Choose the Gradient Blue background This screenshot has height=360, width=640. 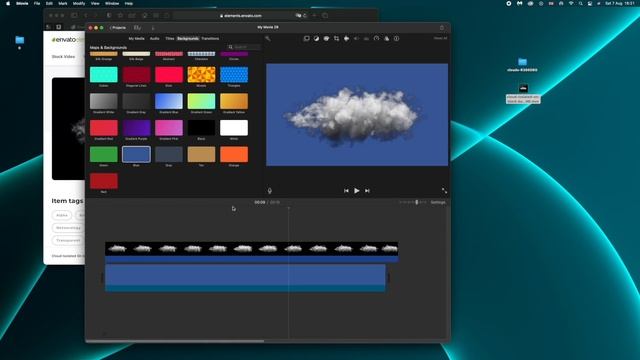(x=169, y=101)
